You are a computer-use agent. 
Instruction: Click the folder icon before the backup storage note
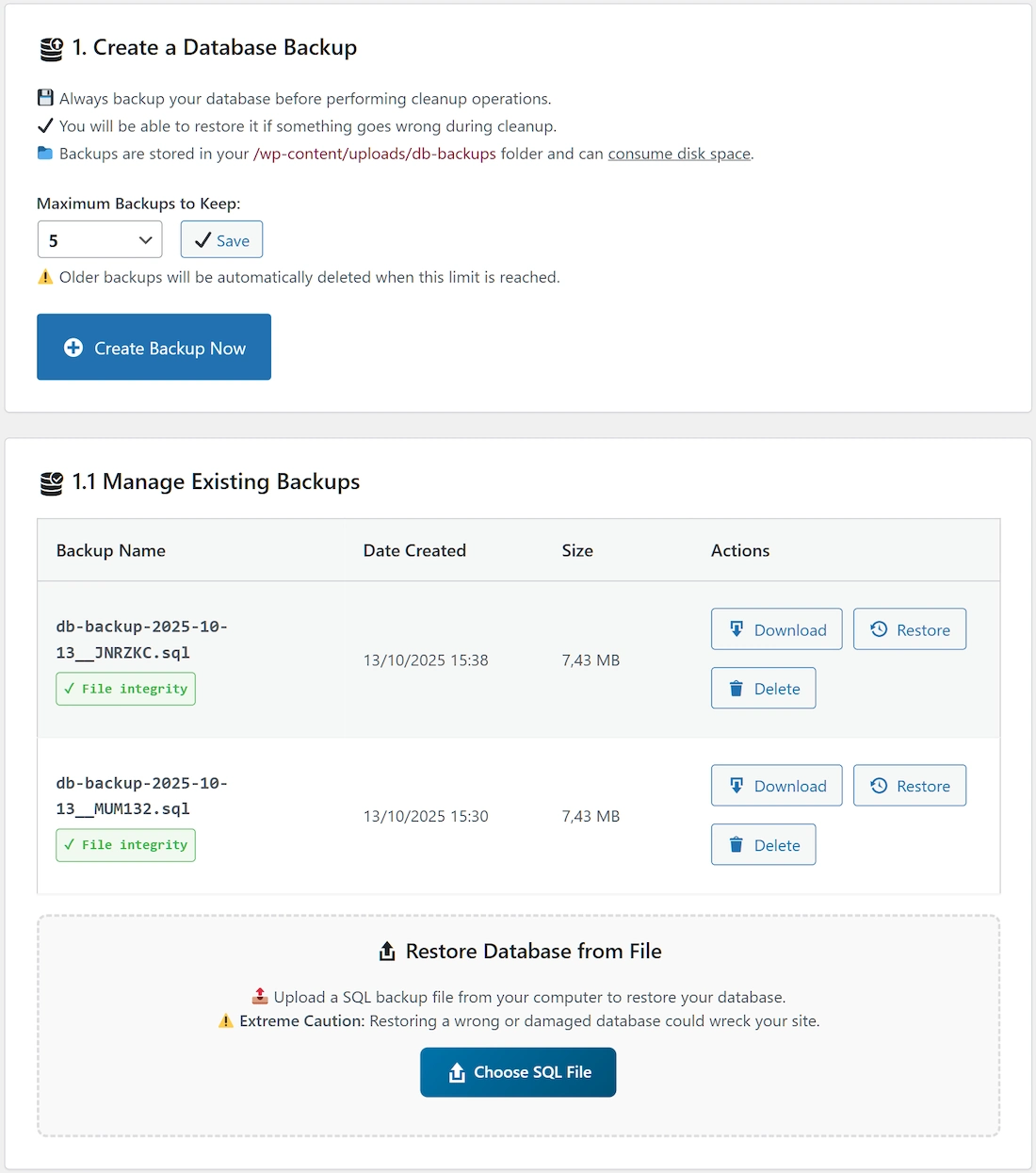[x=45, y=153]
